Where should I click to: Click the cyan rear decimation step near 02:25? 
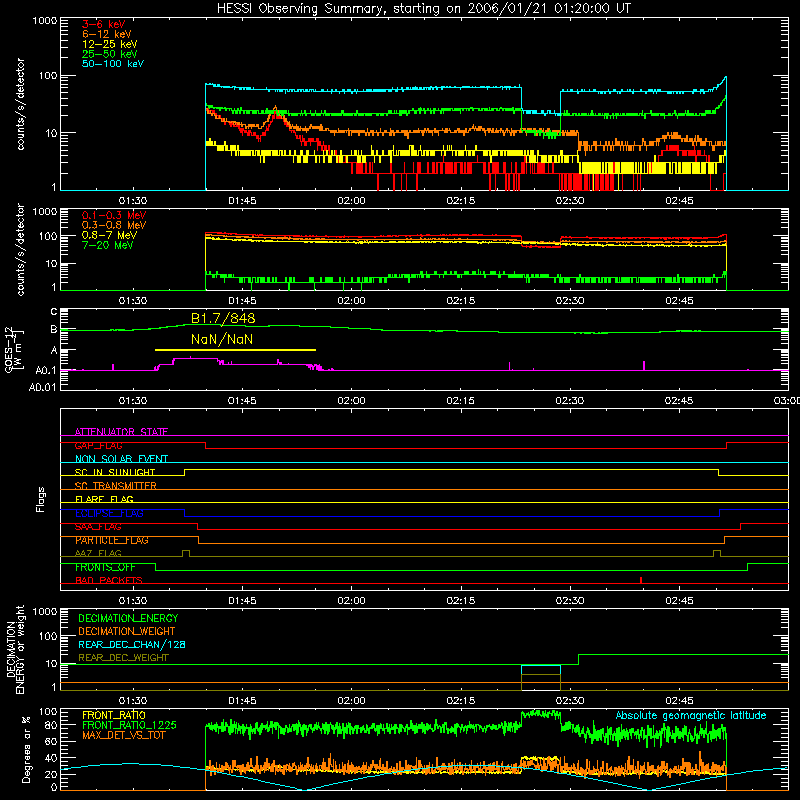coord(541,666)
